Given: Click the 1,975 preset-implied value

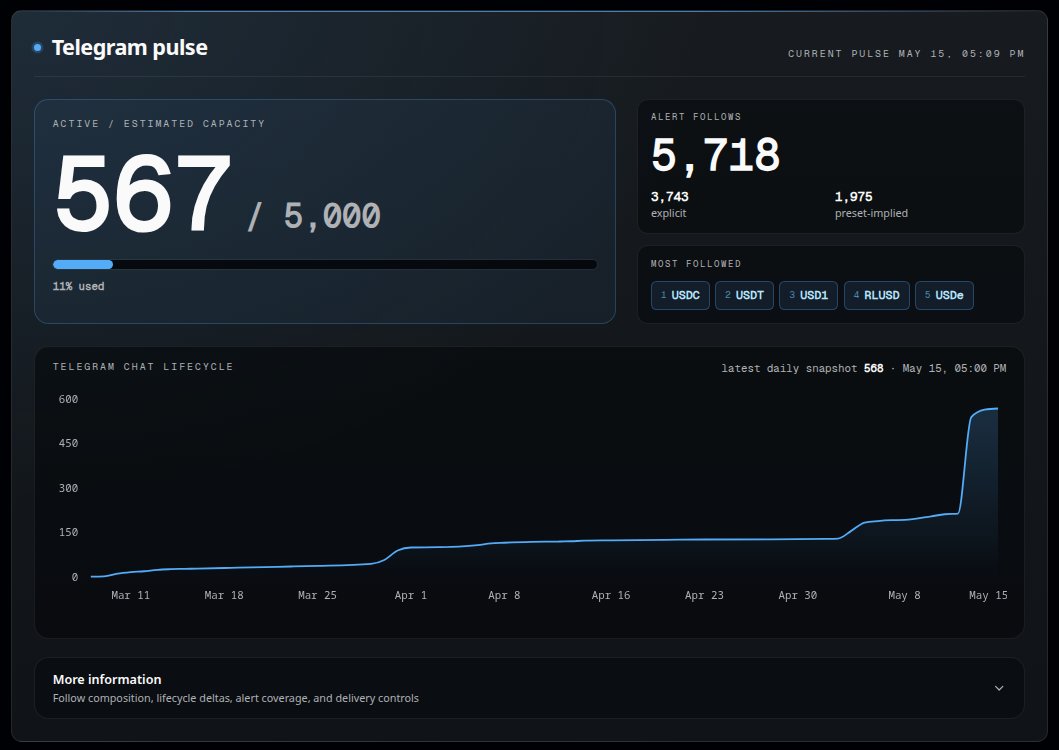Looking at the screenshot, I should (x=854, y=197).
